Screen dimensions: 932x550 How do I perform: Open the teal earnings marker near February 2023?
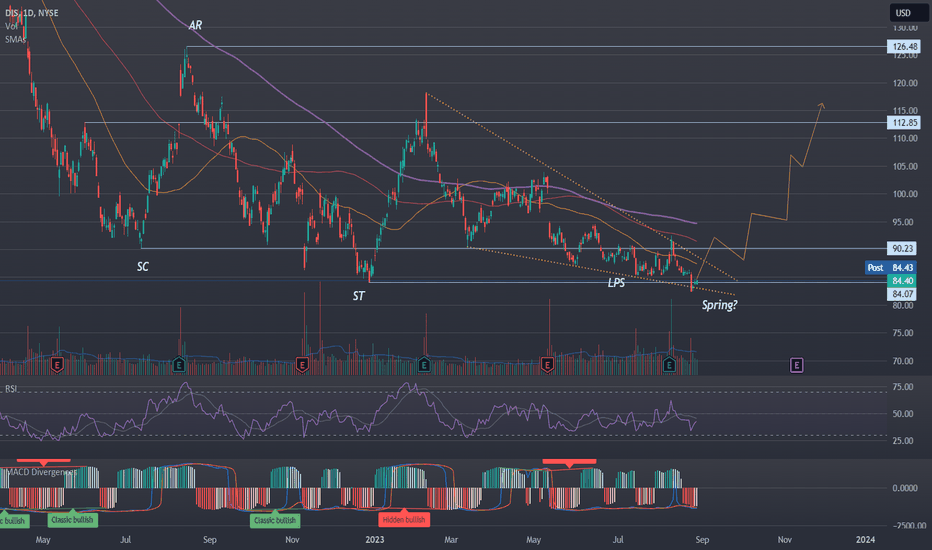(x=424, y=364)
